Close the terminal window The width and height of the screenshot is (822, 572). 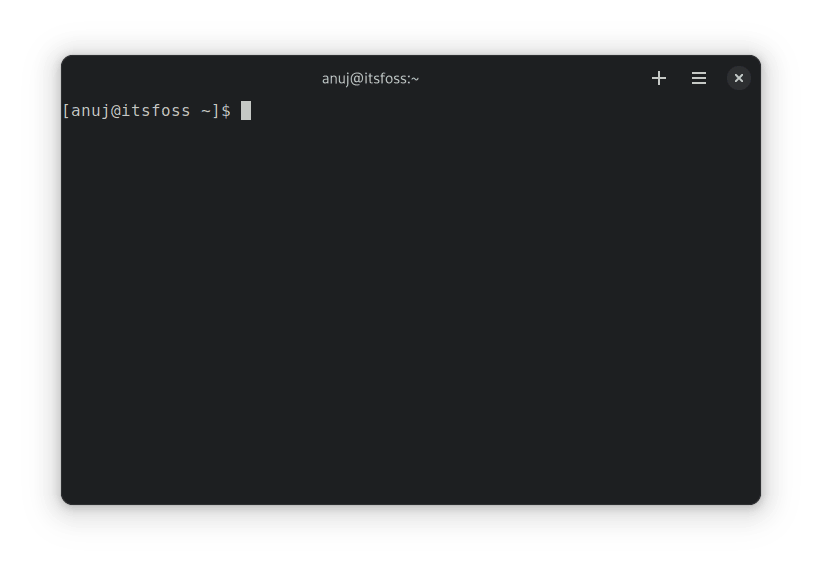point(739,78)
